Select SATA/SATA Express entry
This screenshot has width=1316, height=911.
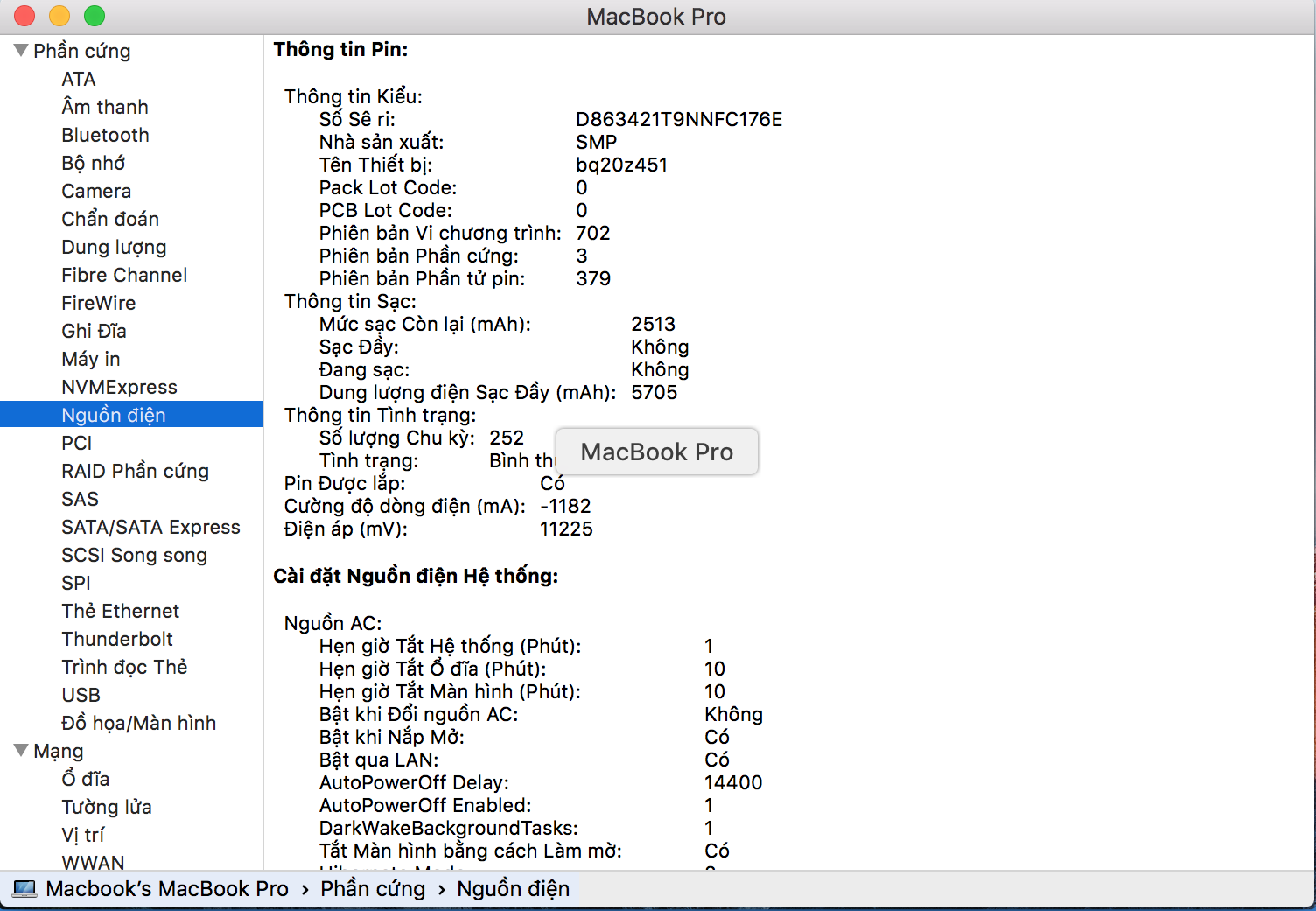click(150, 527)
